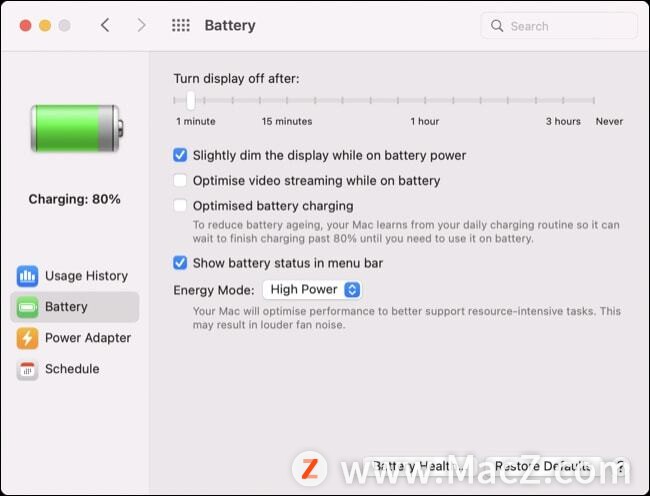Select the Power Adapter sidebar tab
This screenshot has width=650, height=496.
pyautogui.click(x=75, y=338)
